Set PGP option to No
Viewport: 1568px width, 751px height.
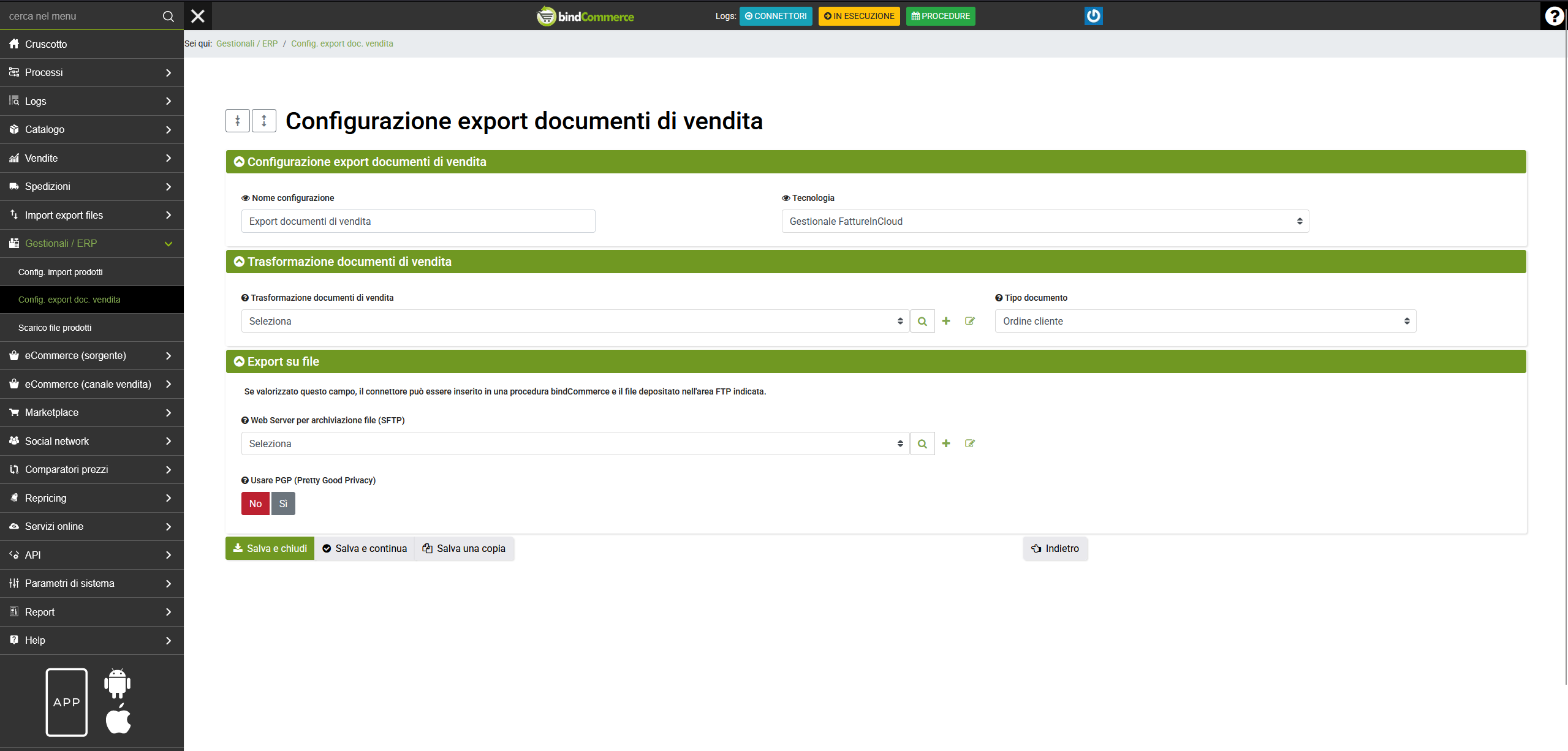(256, 504)
